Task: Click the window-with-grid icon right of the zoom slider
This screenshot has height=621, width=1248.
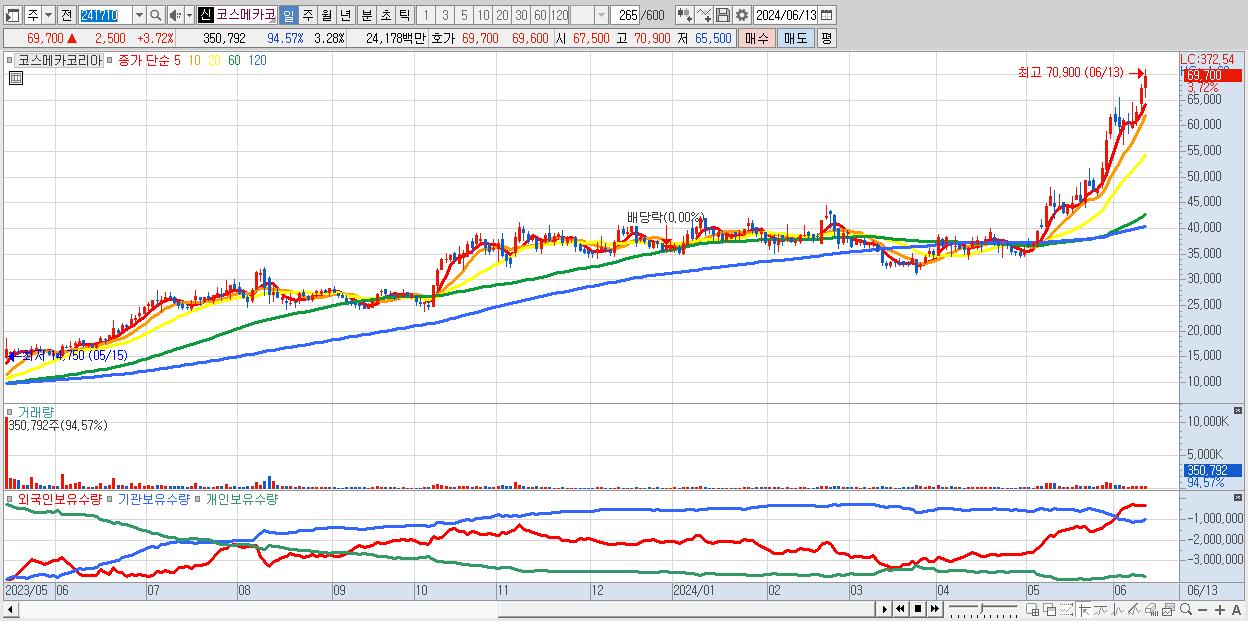Action: coord(1033,609)
